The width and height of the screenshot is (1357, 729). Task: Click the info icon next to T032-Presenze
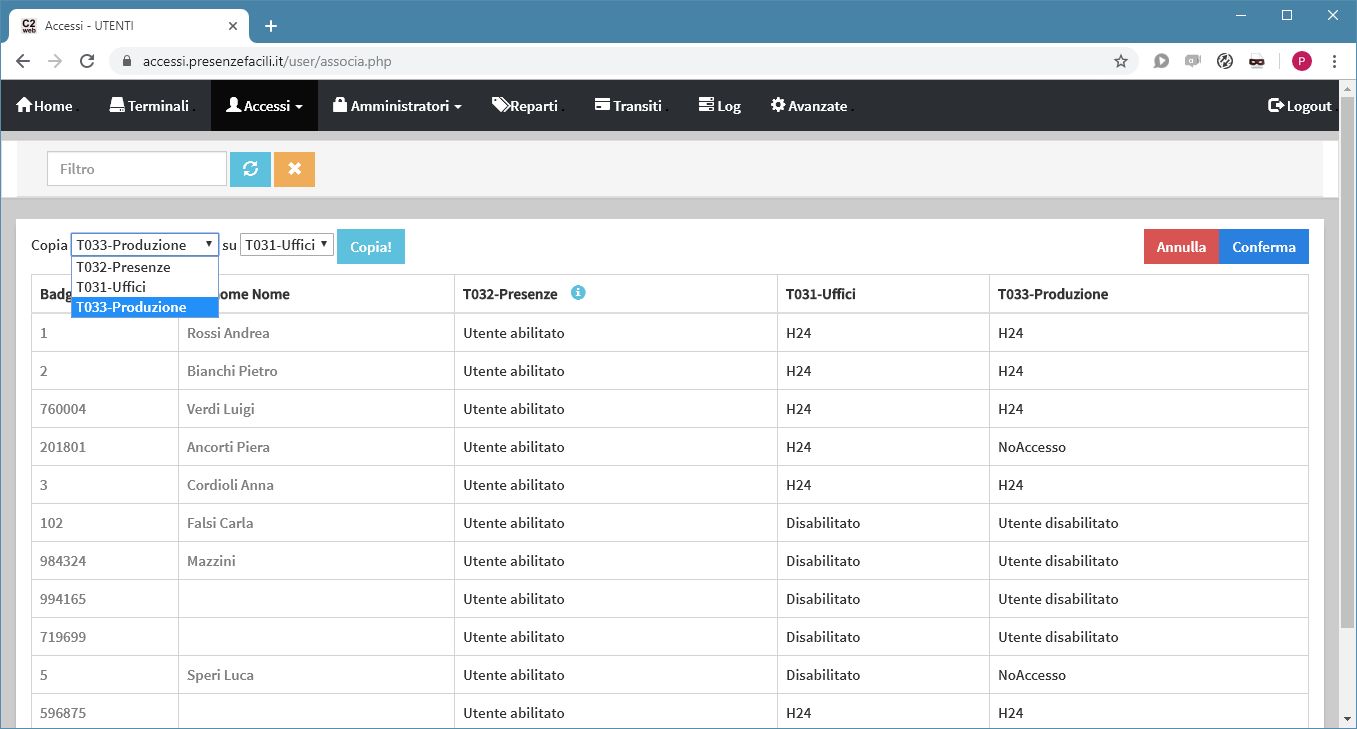(x=578, y=293)
